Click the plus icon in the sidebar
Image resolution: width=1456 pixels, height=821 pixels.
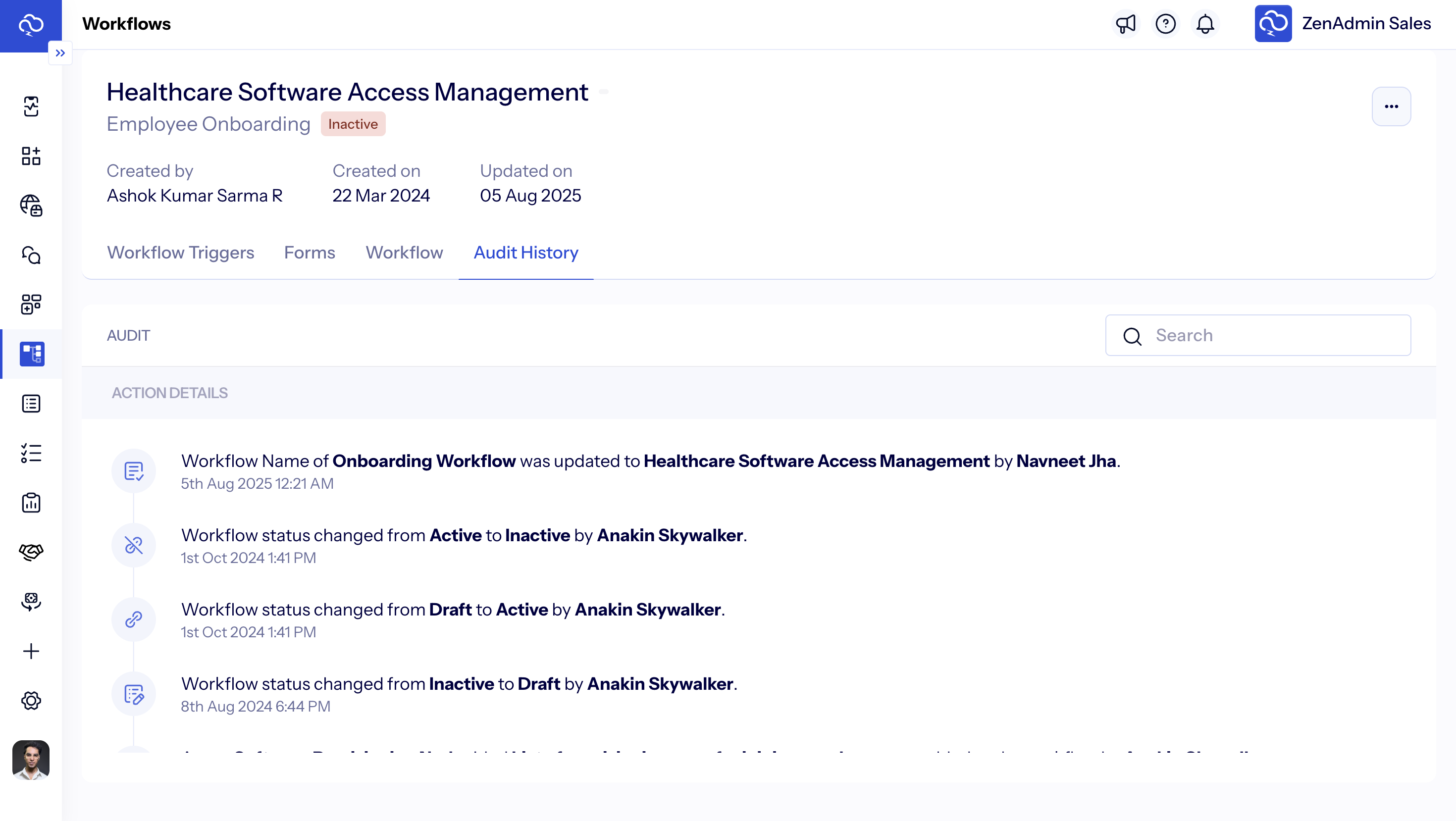[31, 651]
